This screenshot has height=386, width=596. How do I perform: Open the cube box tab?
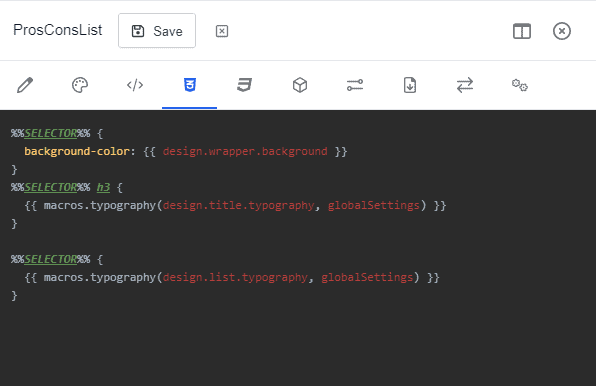[x=300, y=85]
